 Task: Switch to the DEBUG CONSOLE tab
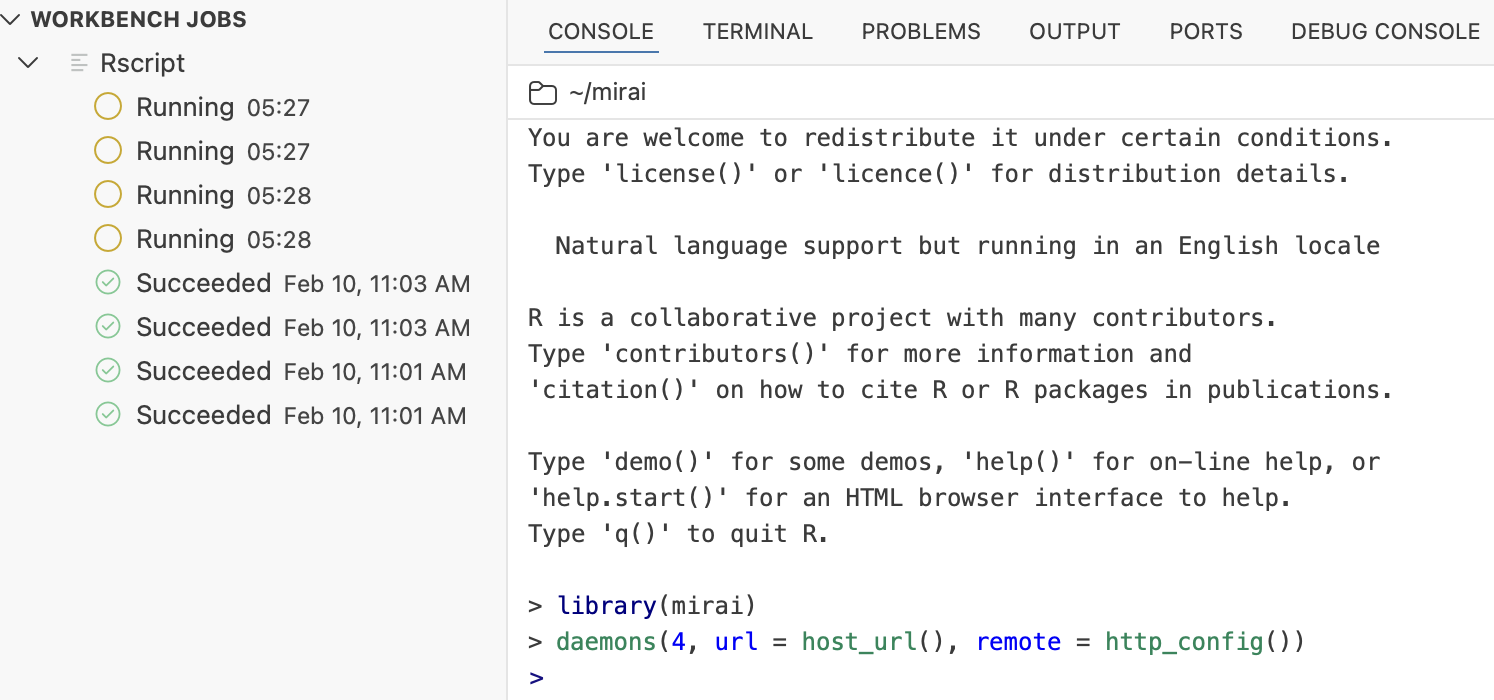coord(1384,31)
